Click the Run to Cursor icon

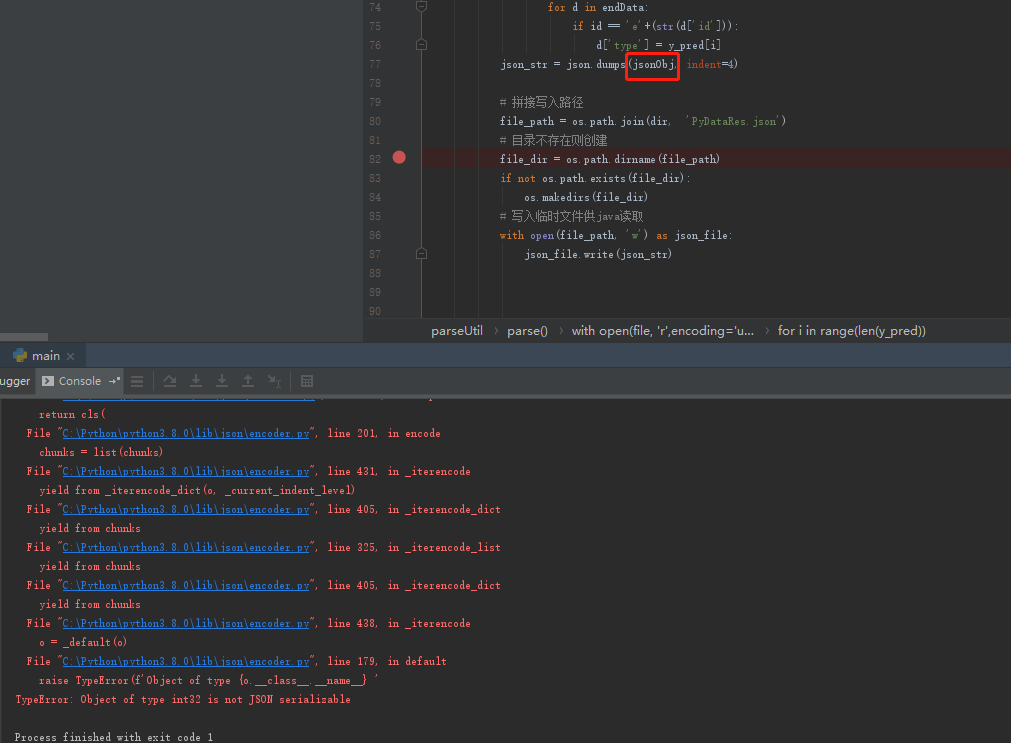click(x=274, y=381)
